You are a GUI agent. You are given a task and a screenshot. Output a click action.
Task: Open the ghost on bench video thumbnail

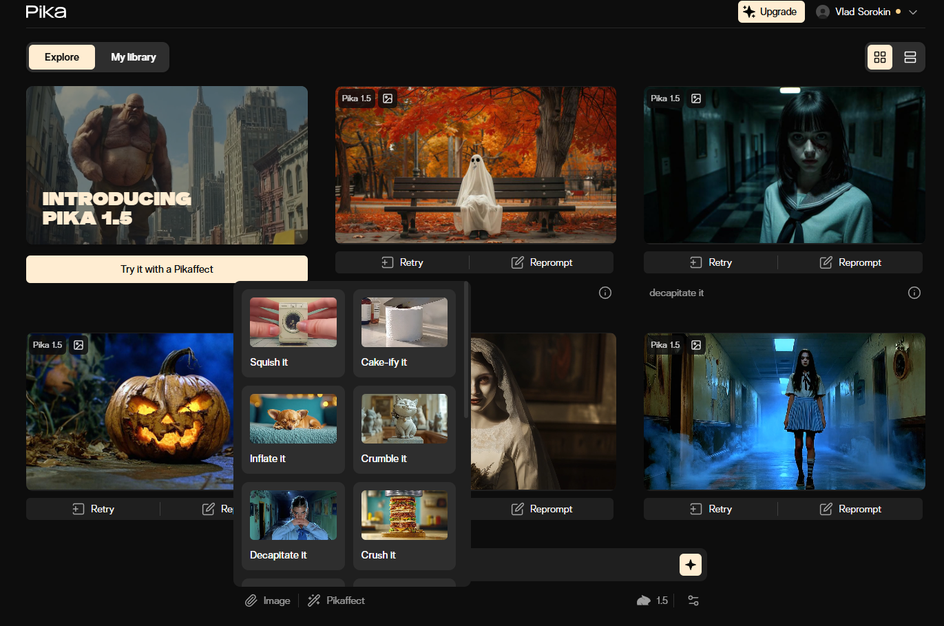click(x=476, y=165)
